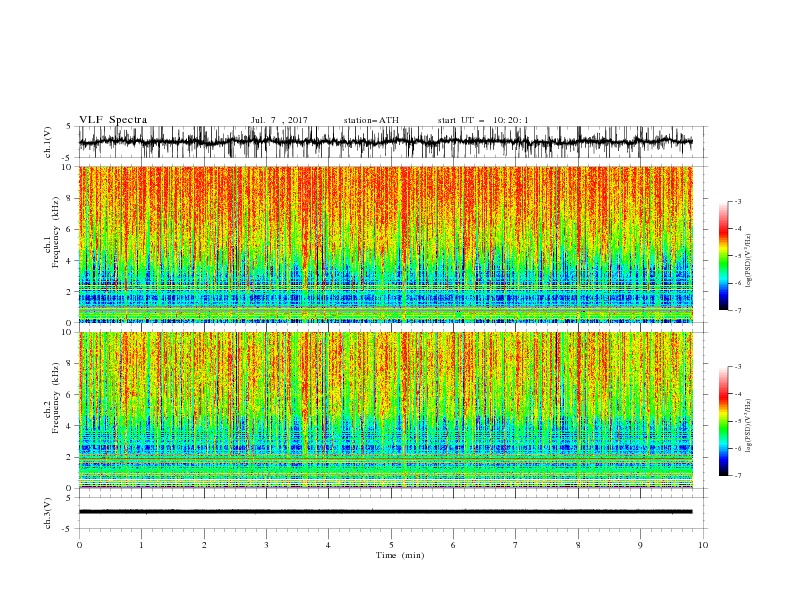The width and height of the screenshot is (792, 612).
Task: Click inside the ch.1 spectrogram panel
Action: (385, 244)
